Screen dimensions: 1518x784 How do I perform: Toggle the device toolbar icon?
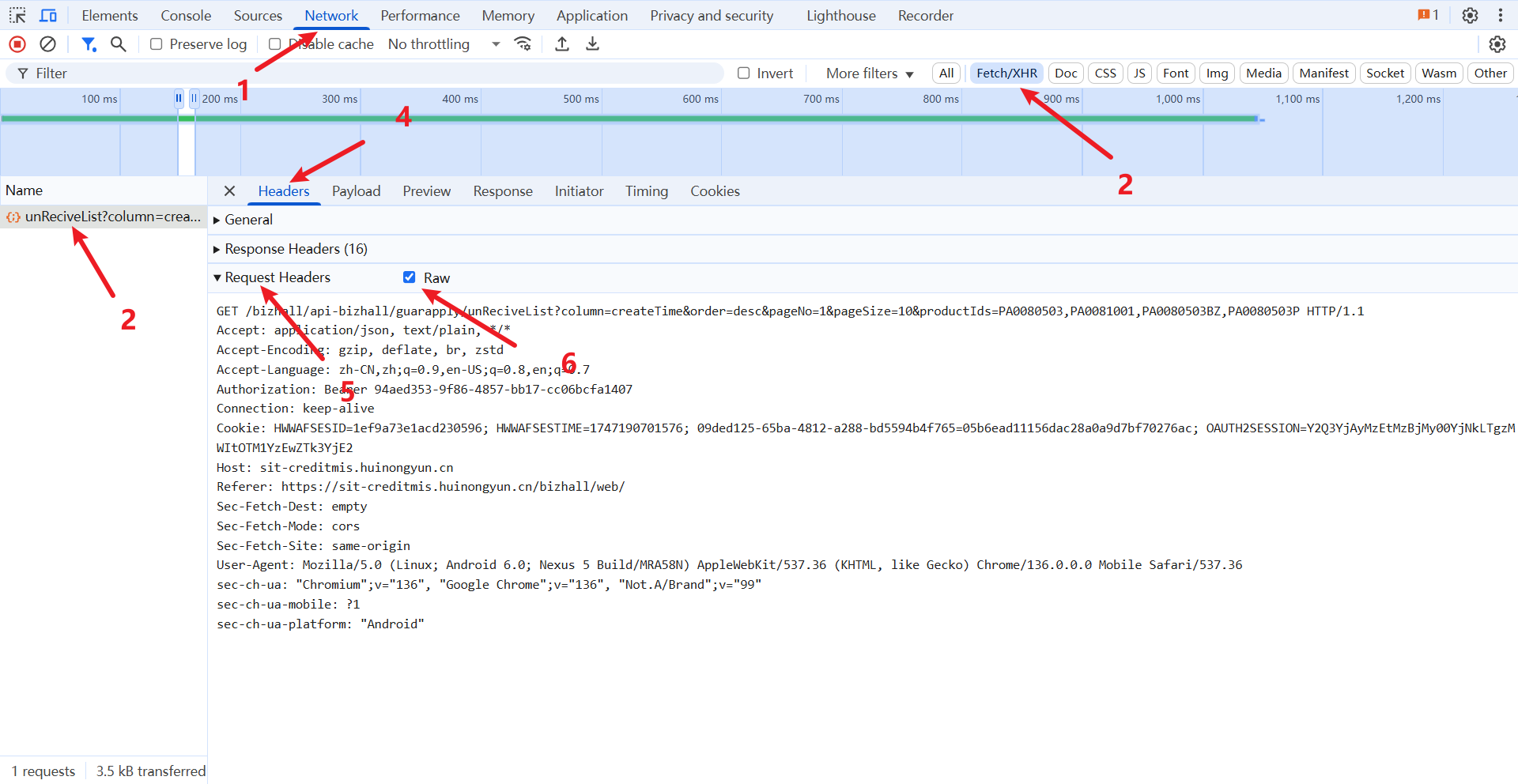point(48,16)
